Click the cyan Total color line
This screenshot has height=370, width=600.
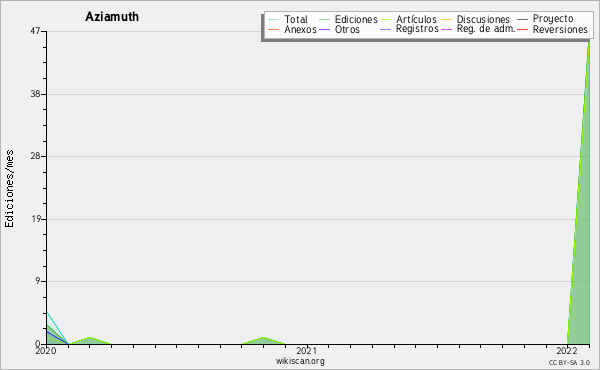(274, 20)
